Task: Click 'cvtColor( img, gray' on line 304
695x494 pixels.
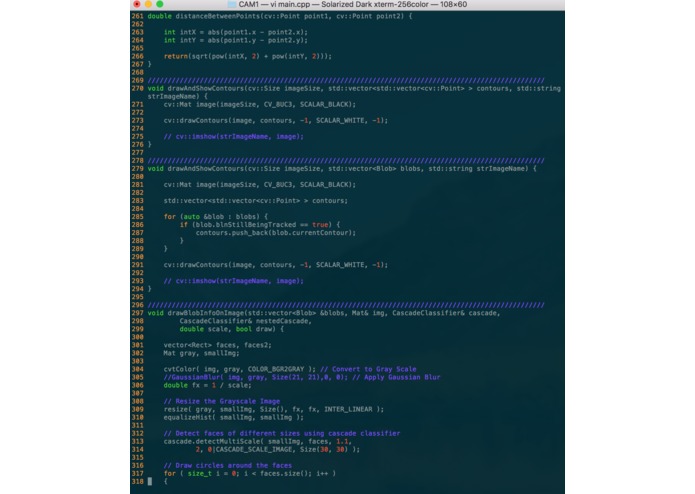Action: pyautogui.click(x=203, y=369)
